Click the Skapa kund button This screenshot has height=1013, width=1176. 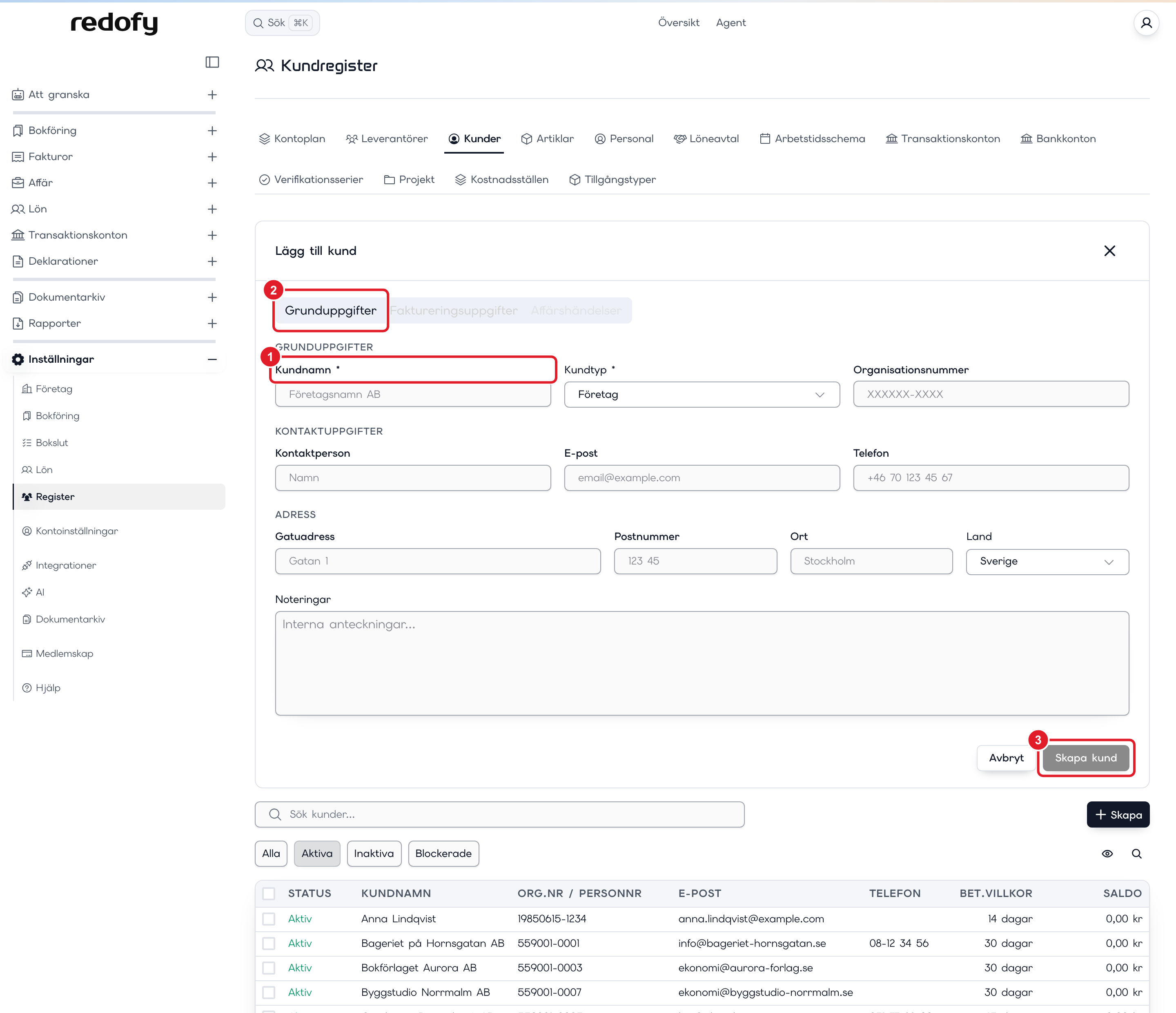[1085, 758]
